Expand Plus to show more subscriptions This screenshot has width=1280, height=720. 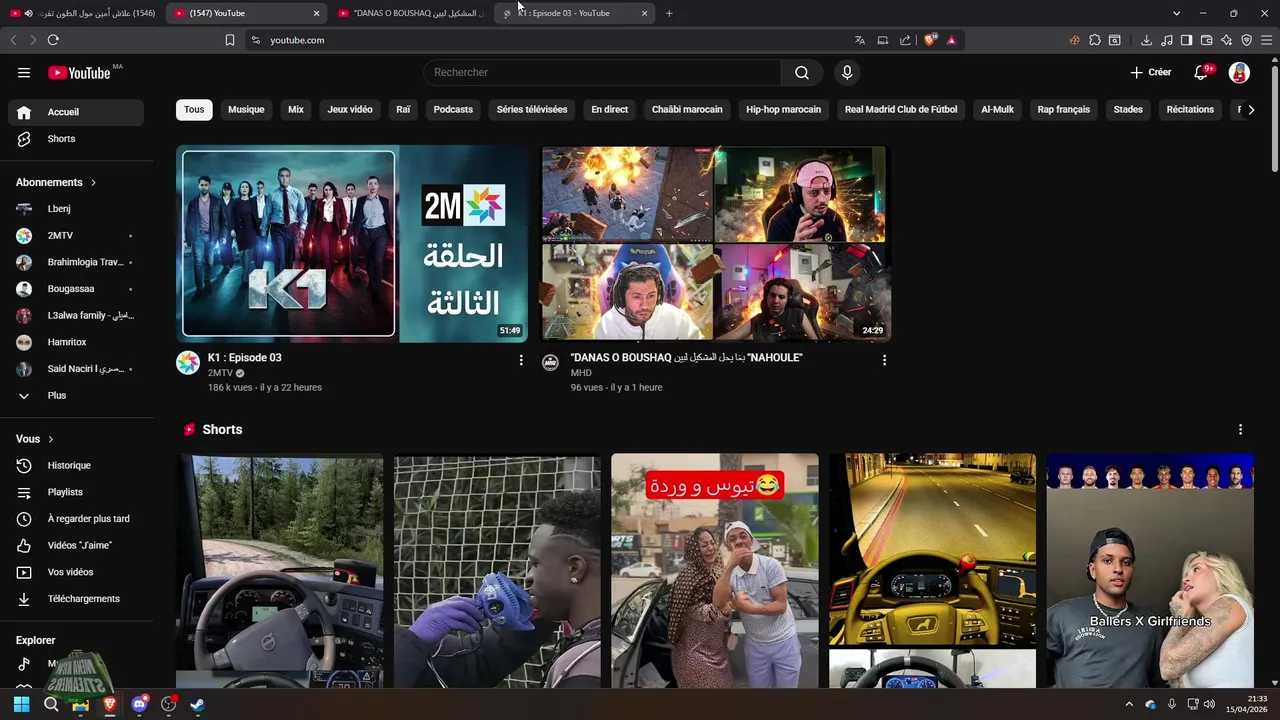click(76, 395)
